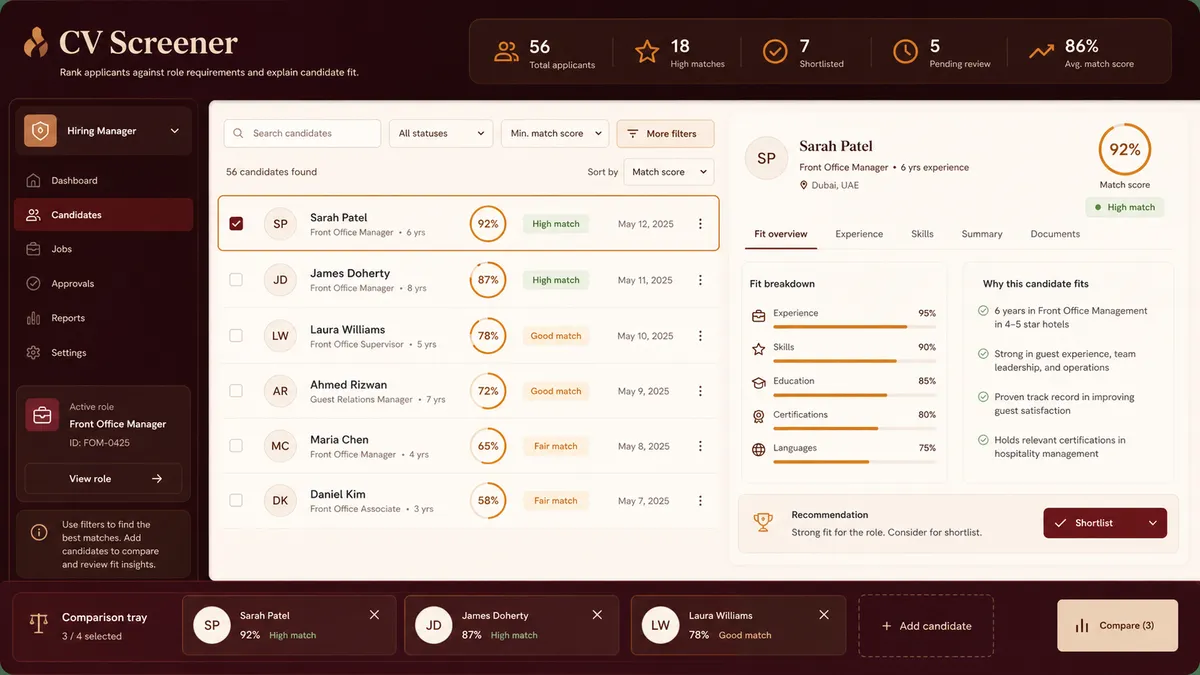Open the three-dot menu for James Doherty
The image size is (1200, 675).
click(700, 280)
